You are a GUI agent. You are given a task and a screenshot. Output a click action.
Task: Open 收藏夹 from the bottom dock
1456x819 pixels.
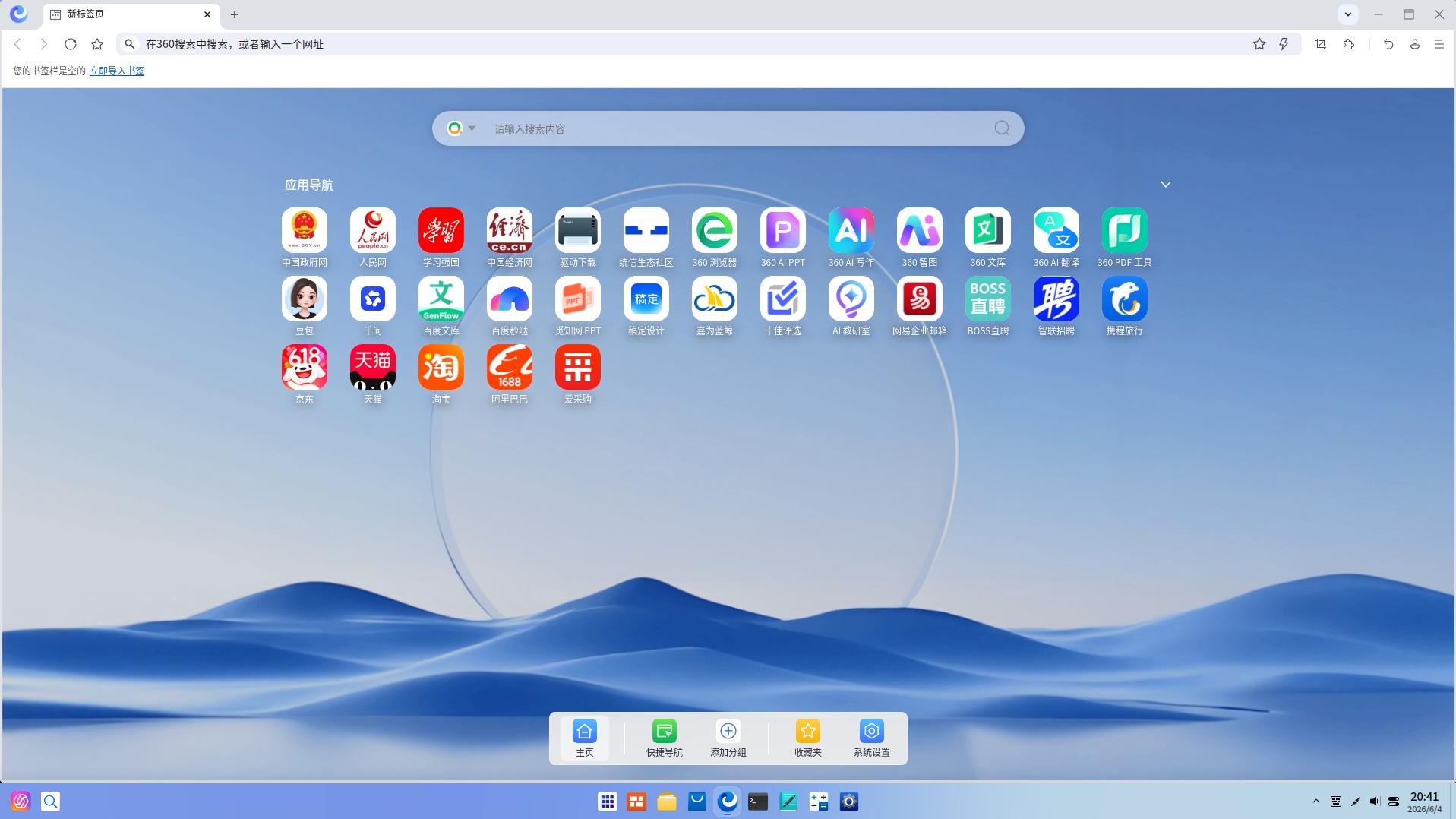tap(808, 738)
